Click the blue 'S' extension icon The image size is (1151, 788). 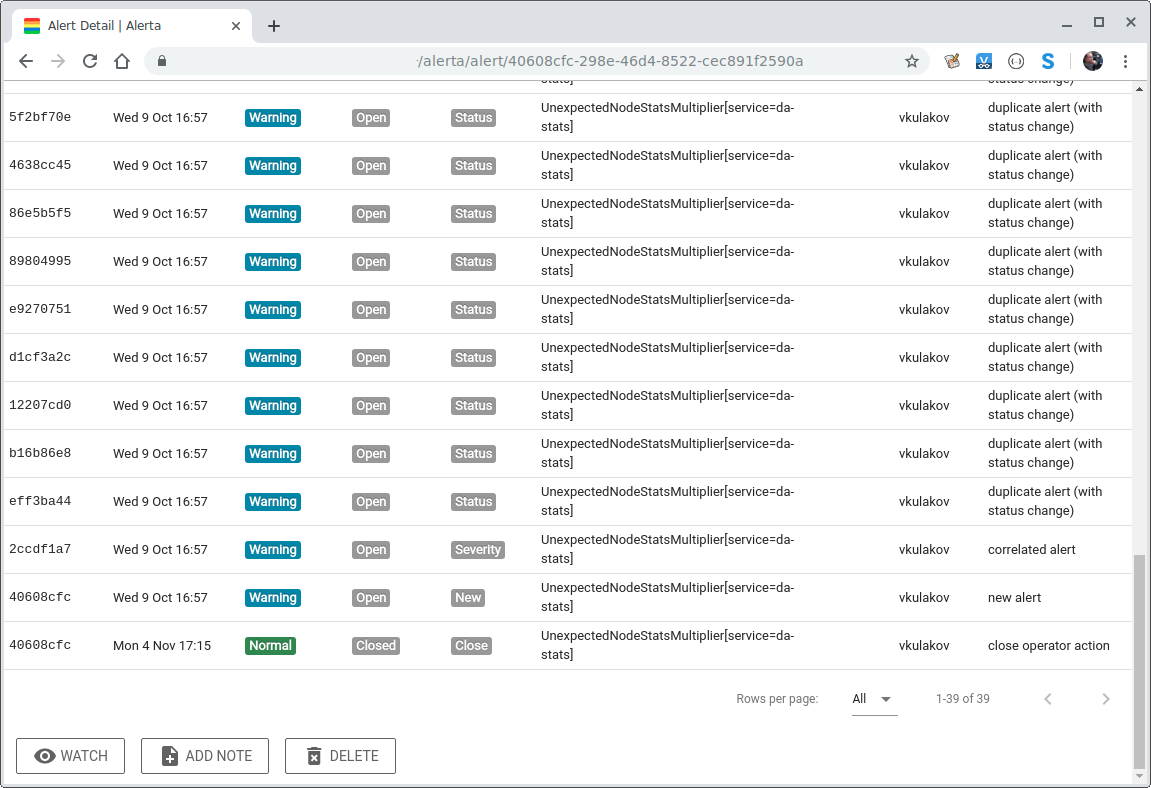pyautogui.click(x=1048, y=61)
